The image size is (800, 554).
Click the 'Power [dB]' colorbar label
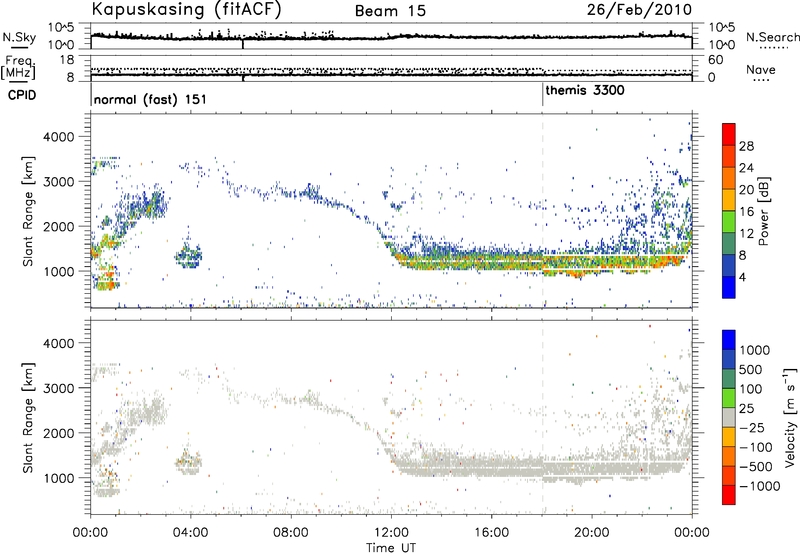tap(763, 211)
